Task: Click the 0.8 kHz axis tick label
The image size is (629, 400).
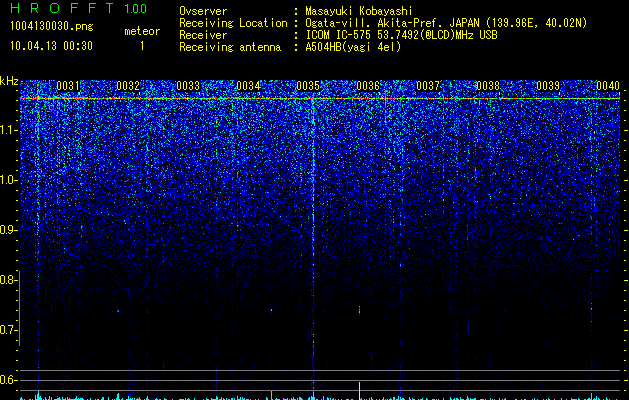Action: [8, 280]
